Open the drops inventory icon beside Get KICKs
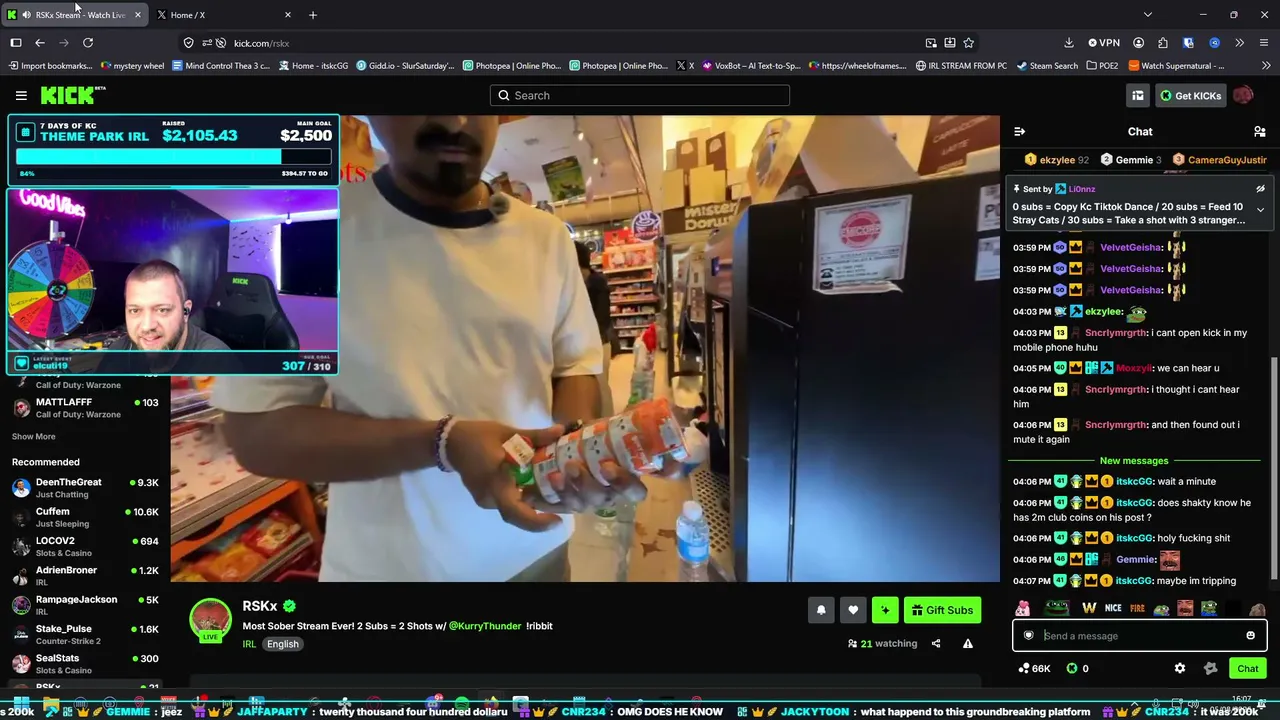The image size is (1280, 720). point(1138,95)
